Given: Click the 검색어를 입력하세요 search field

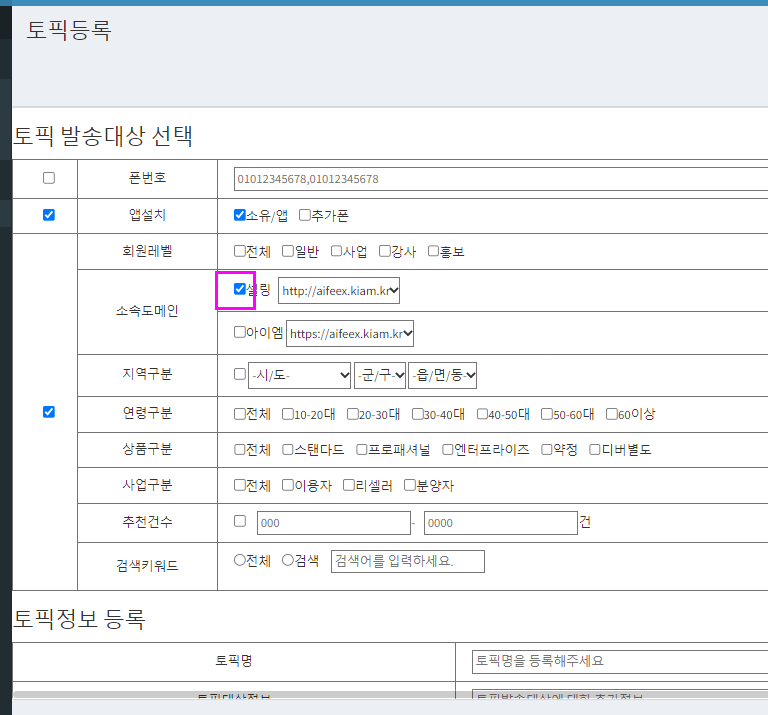Looking at the screenshot, I should [407, 561].
